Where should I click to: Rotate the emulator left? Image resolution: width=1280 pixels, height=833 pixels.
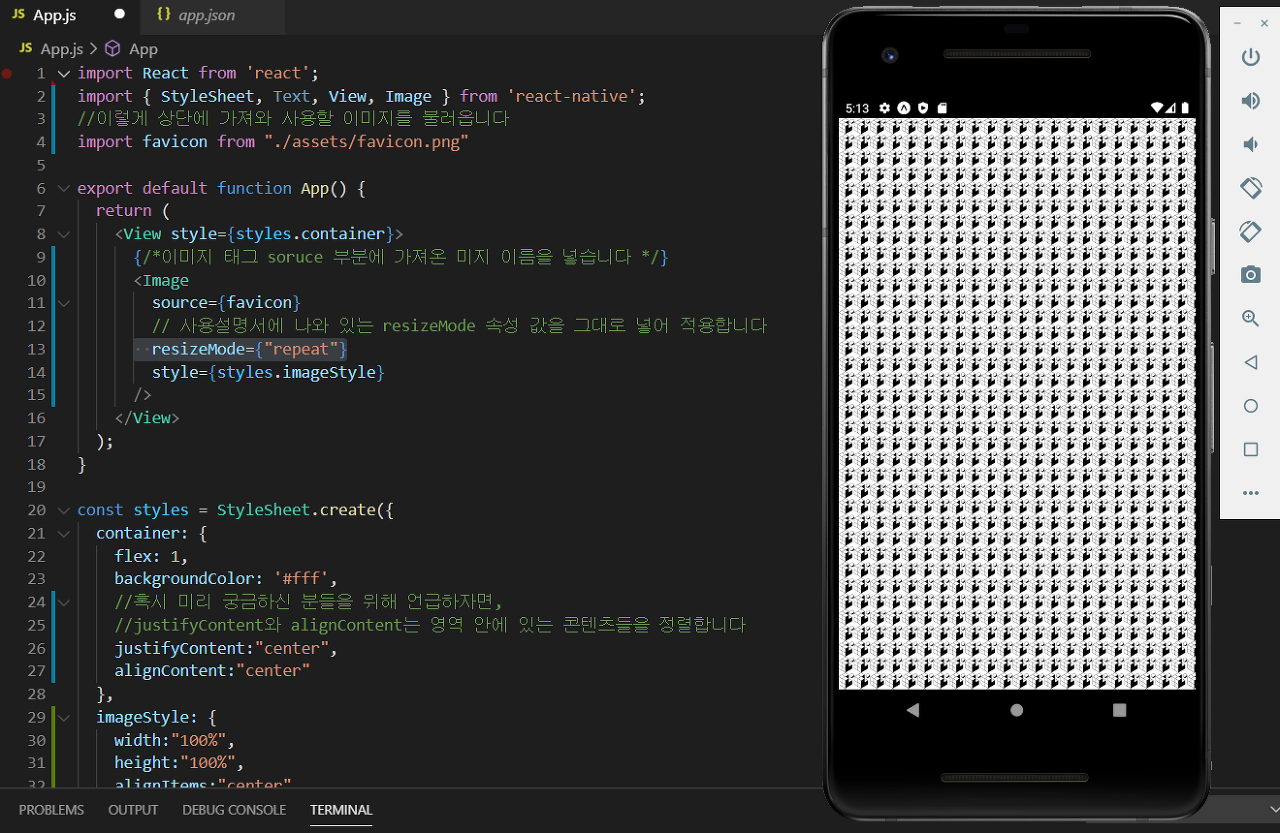click(1250, 188)
